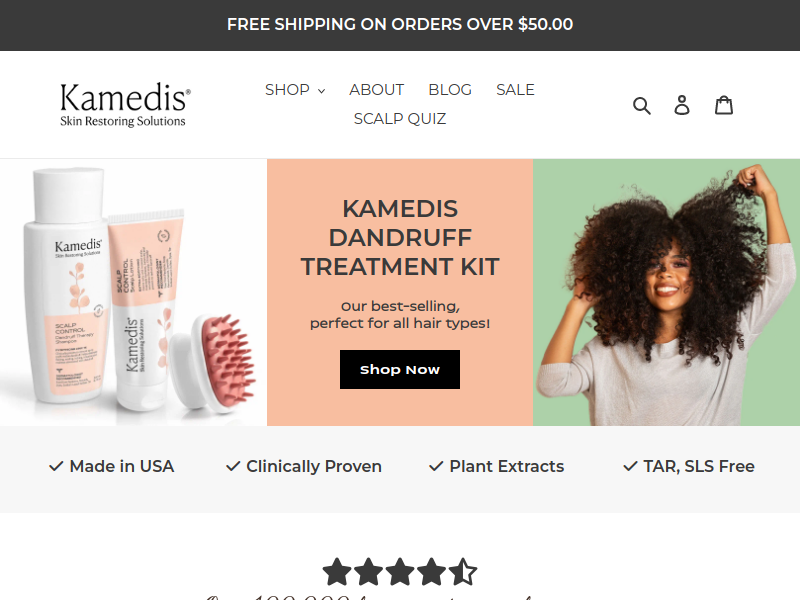Expand the SHOP dropdown menu

tap(295, 90)
